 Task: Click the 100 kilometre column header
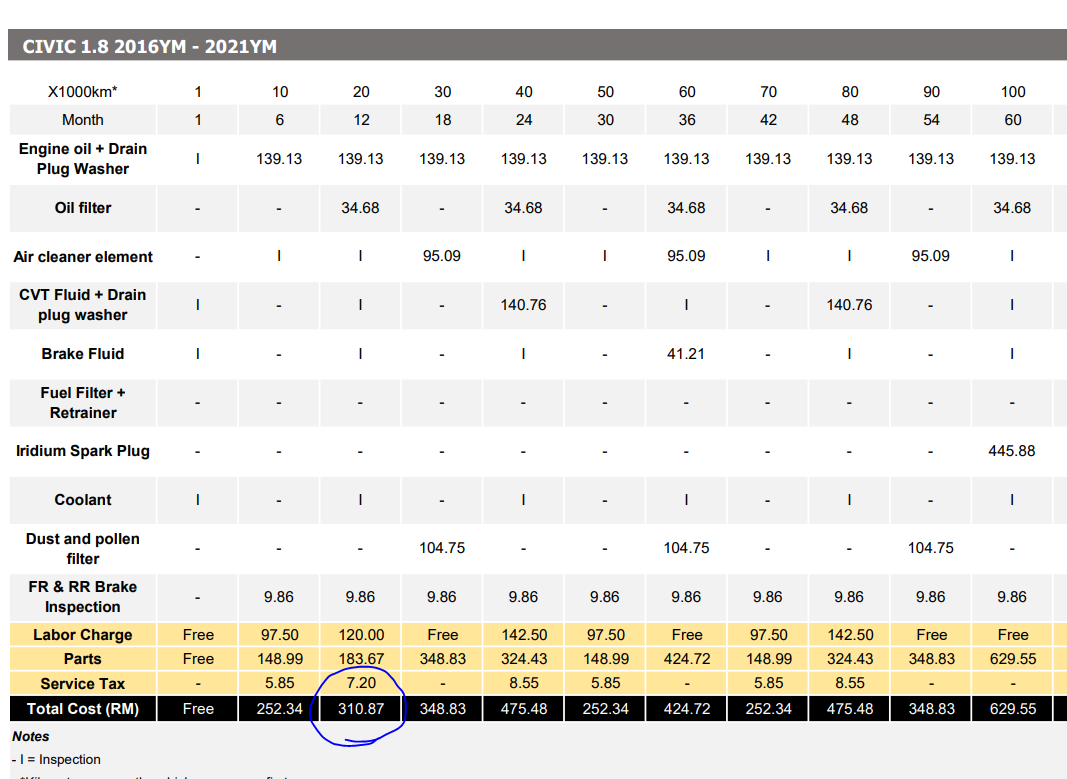[1013, 92]
